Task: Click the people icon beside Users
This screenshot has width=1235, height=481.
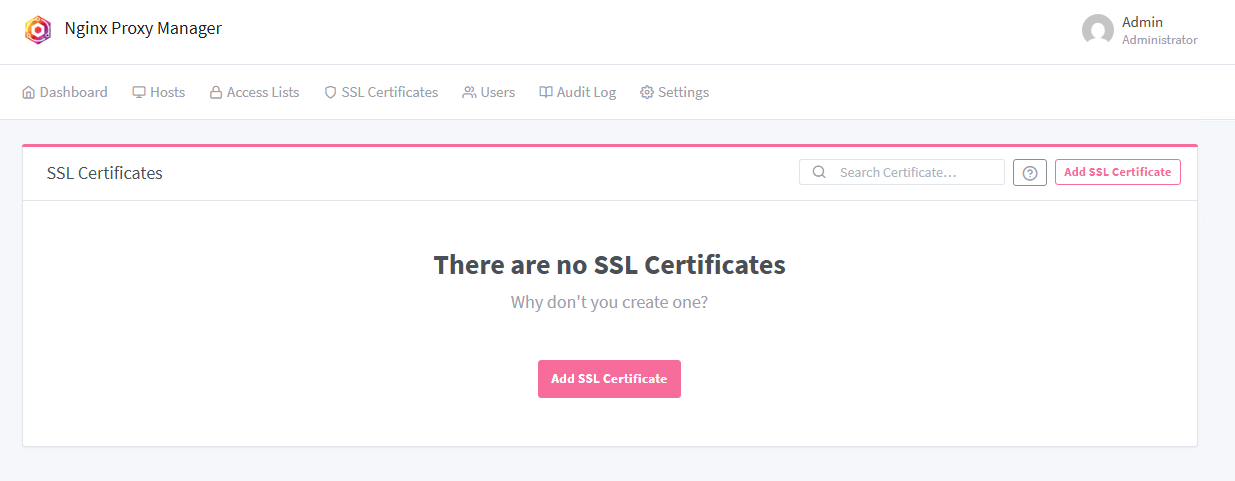Action: (x=469, y=92)
